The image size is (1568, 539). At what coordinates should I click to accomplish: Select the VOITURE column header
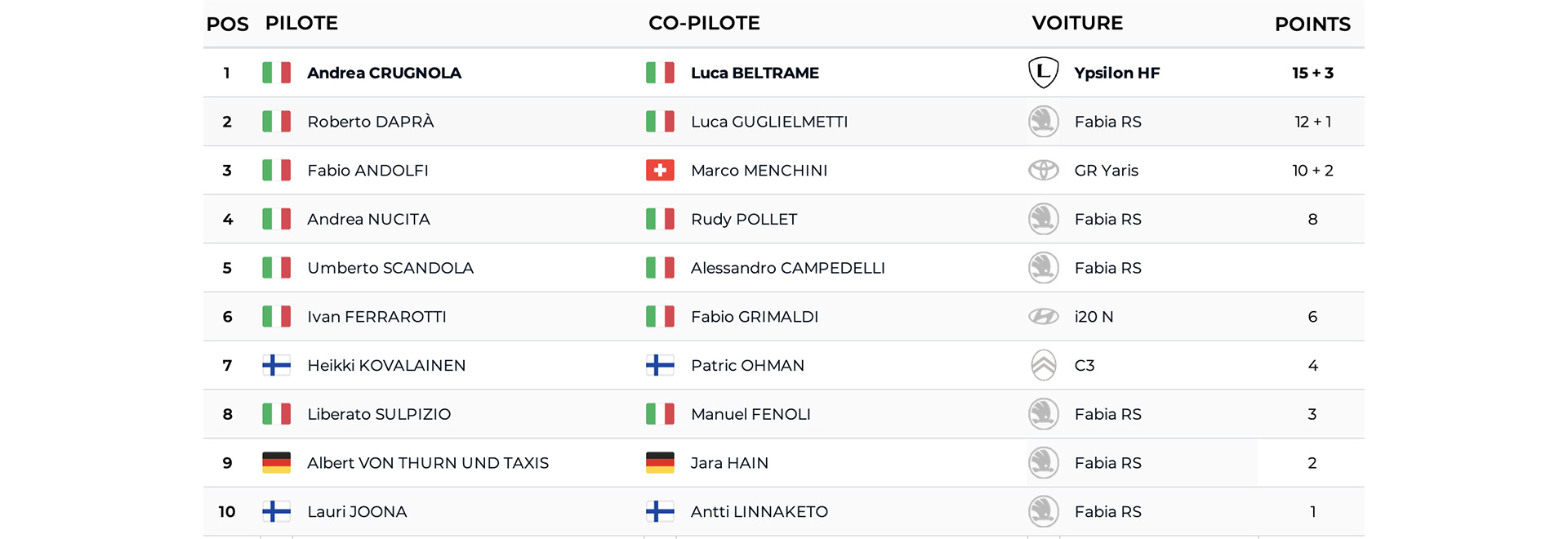click(x=1077, y=23)
